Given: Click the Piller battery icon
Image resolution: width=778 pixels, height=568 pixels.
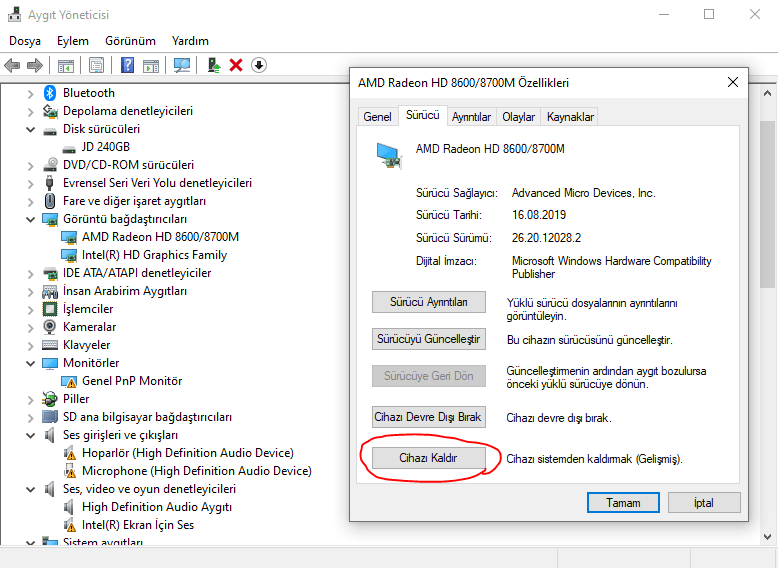Looking at the screenshot, I should click(50, 399).
